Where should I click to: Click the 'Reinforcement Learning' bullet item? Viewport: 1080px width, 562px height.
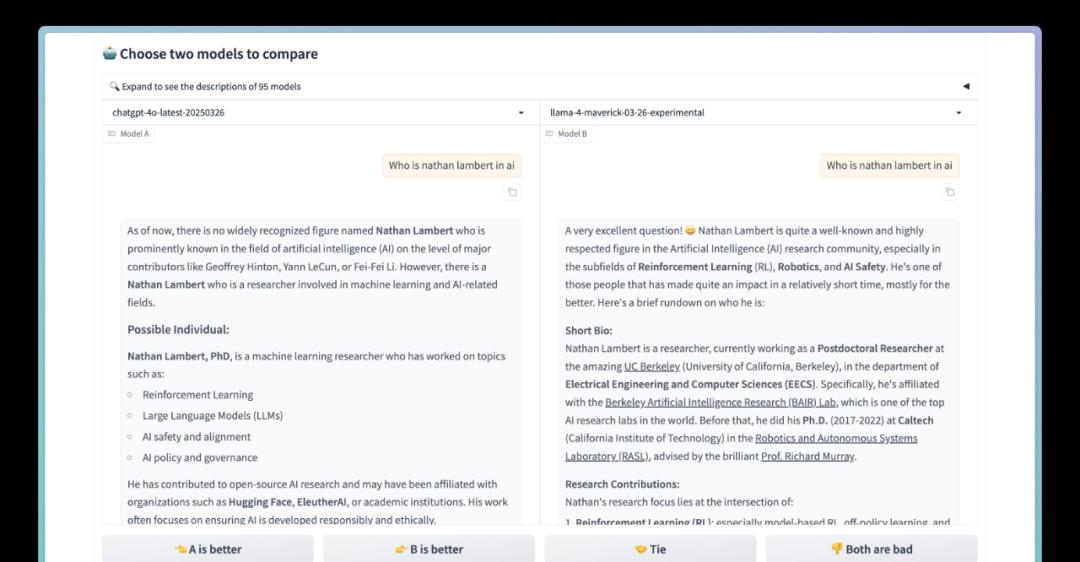[198, 395]
